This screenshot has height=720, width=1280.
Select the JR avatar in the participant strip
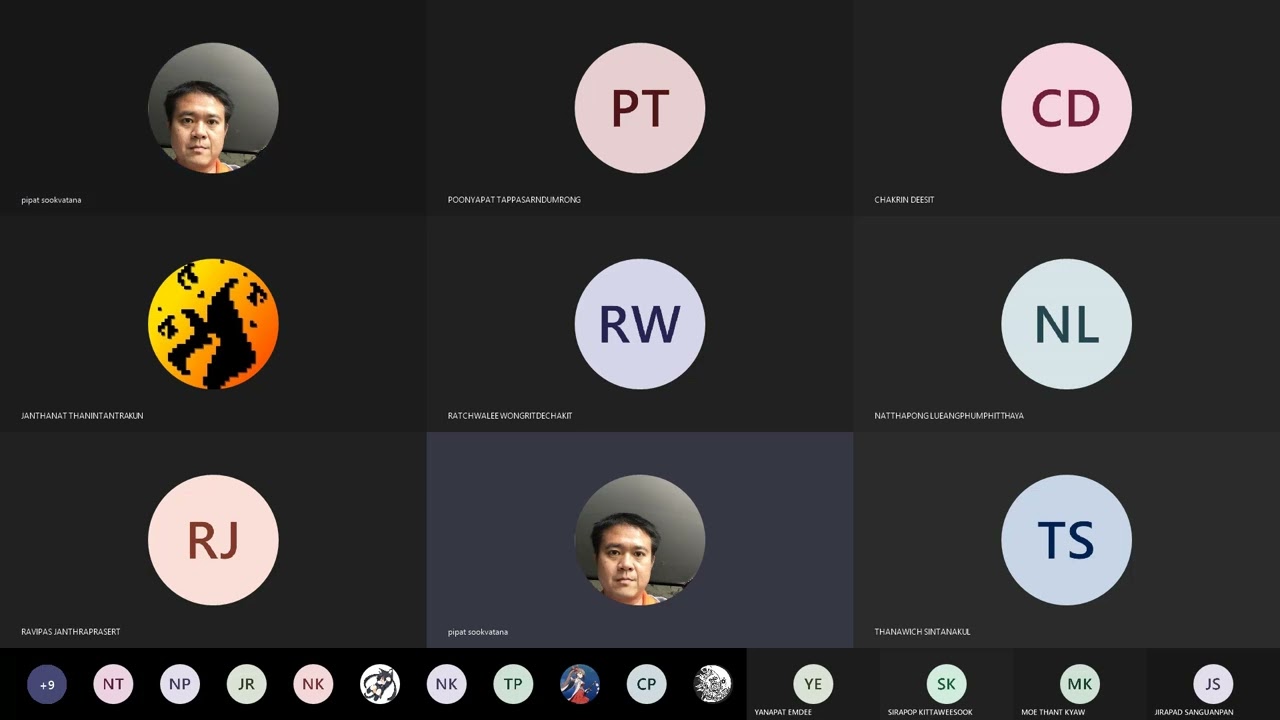246,685
